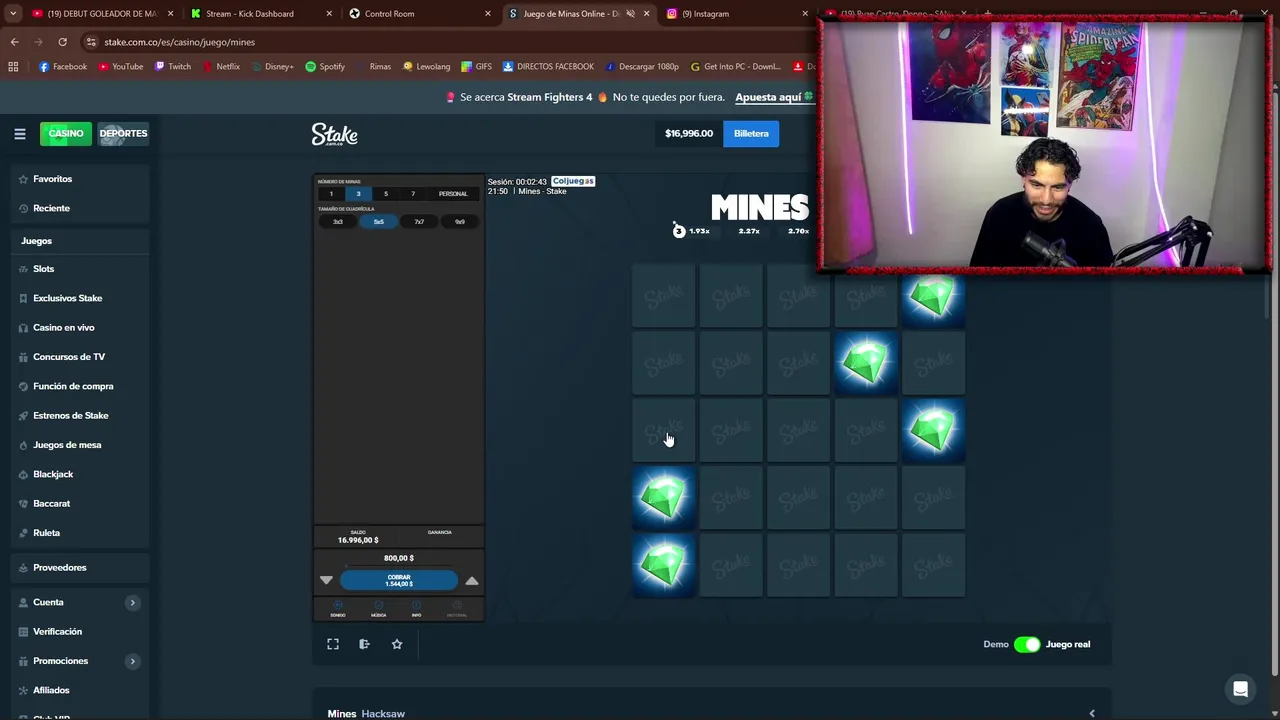The width and height of the screenshot is (1280, 720).
Task: Switch to the Instagram browser tab
Action: pyautogui.click(x=735, y=14)
